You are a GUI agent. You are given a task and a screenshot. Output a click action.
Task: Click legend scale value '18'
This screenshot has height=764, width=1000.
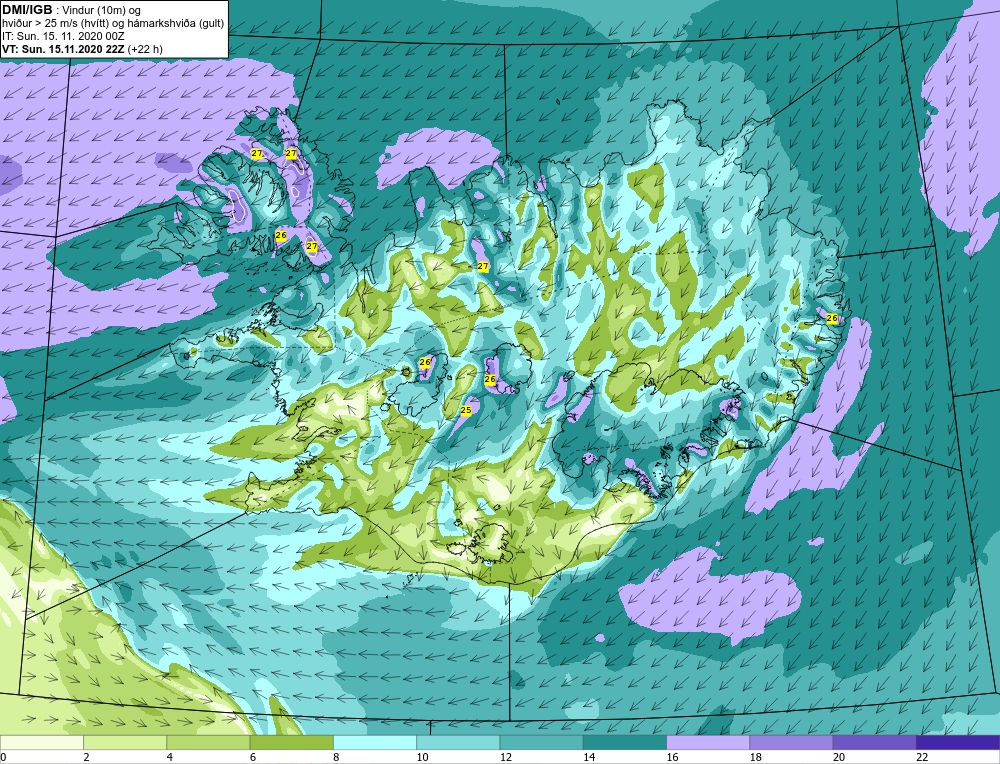[755, 757]
